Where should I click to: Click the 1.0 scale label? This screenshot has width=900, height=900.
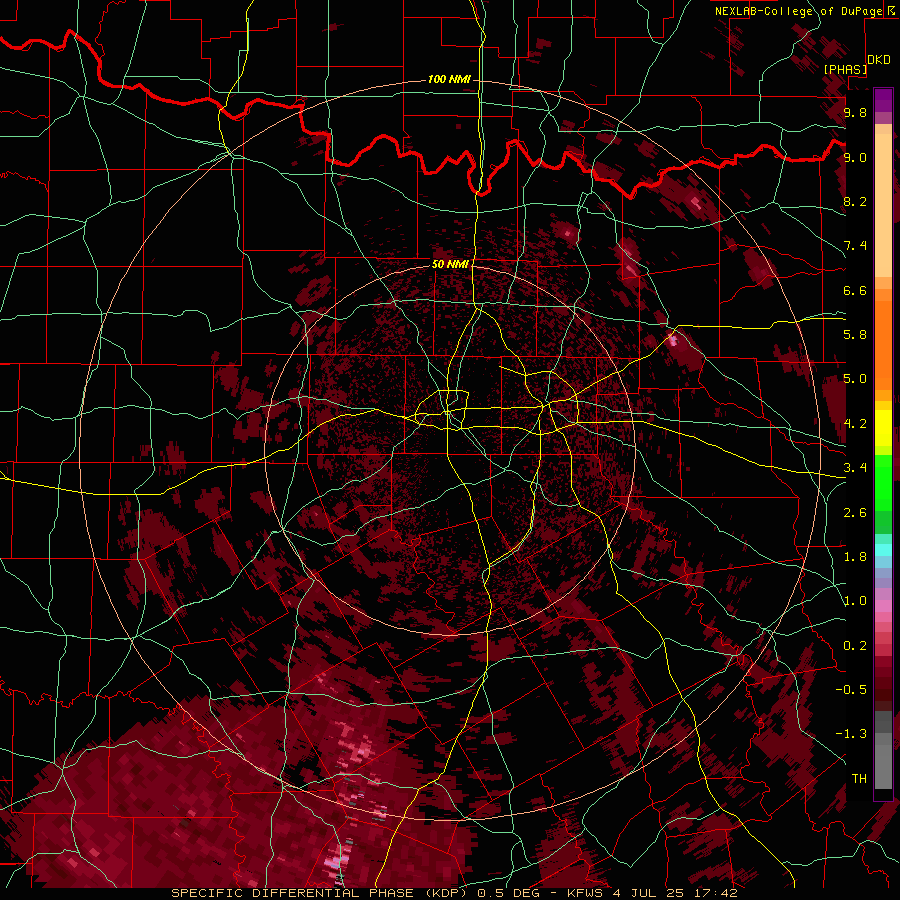click(855, 601)
